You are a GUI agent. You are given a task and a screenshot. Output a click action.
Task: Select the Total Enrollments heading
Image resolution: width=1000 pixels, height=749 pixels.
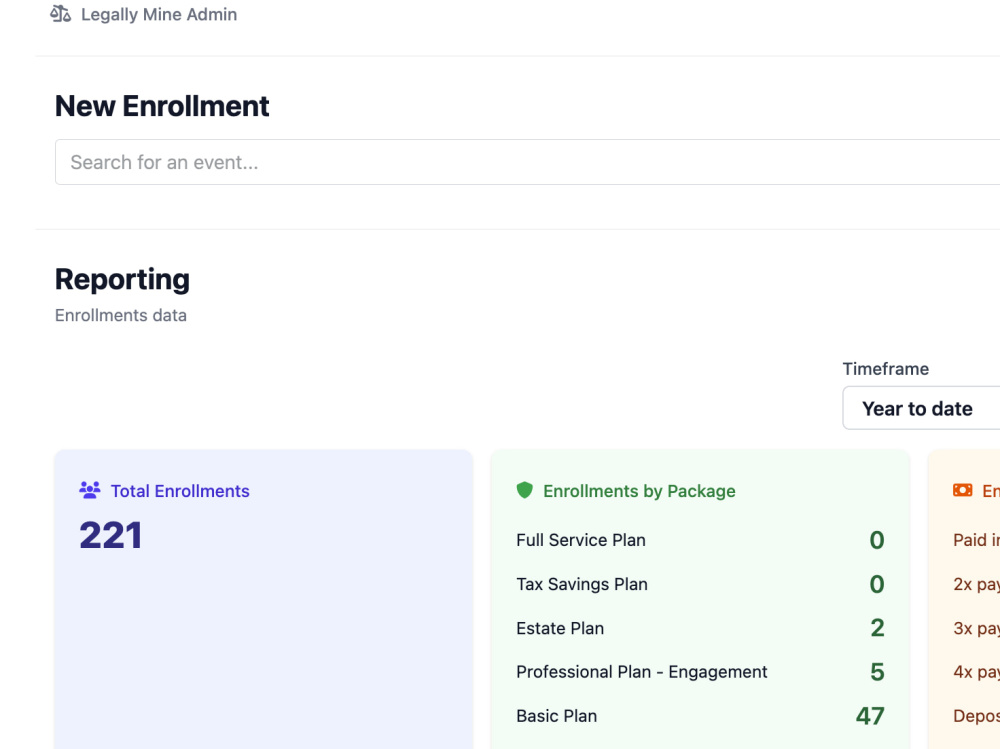point(180,491)
